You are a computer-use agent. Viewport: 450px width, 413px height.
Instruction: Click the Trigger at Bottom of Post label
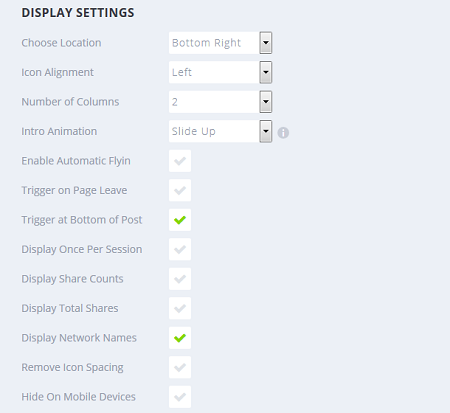click(x=82, y=220)
